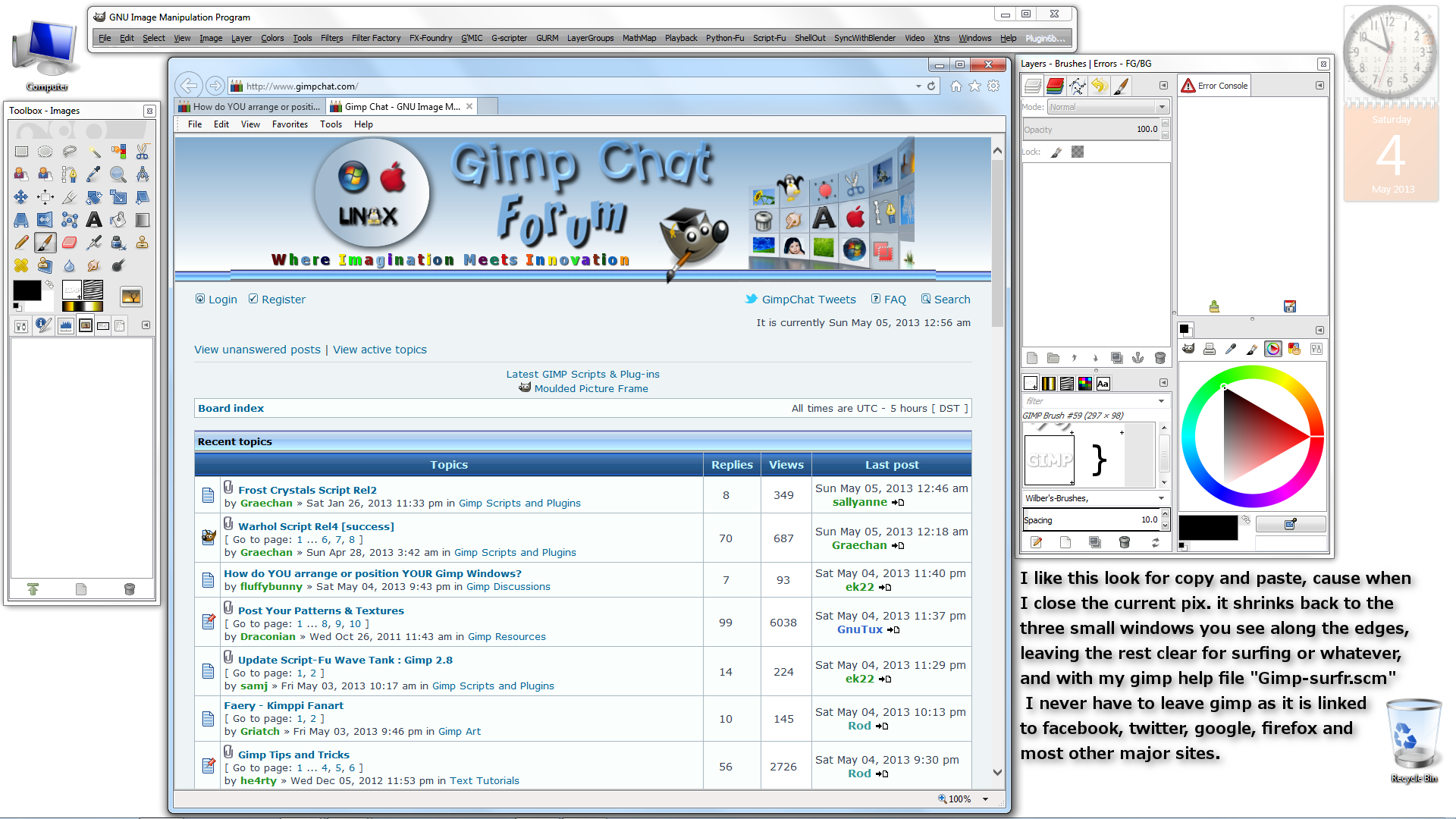Select the Move tool
The height and width of the screenshot is (819, 1456).
21,197
